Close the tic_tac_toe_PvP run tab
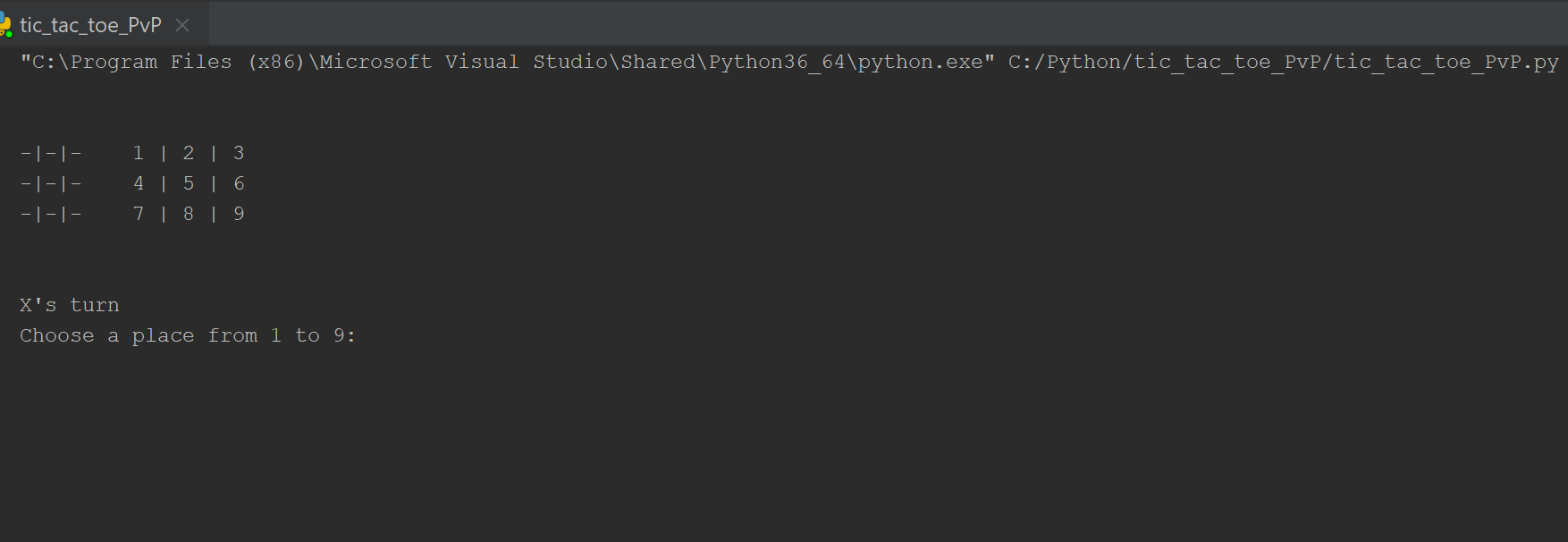1568x542 pixels. (x=182, y=25)
